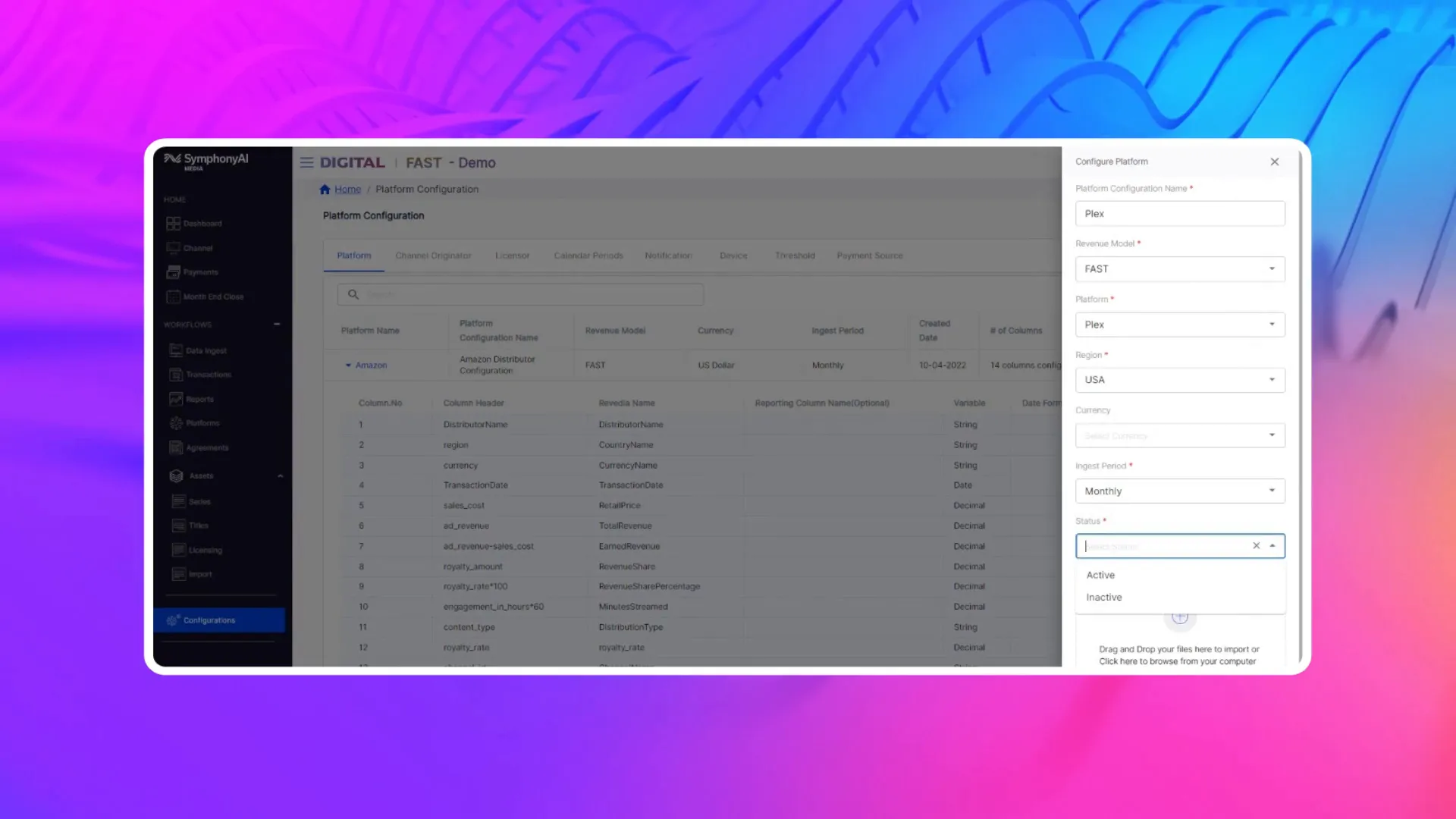Image resolution: width=1456 pixels, height=819 pixels.
Task: Collapse the Status dropdown arrow
Action: click(1272, 546)
